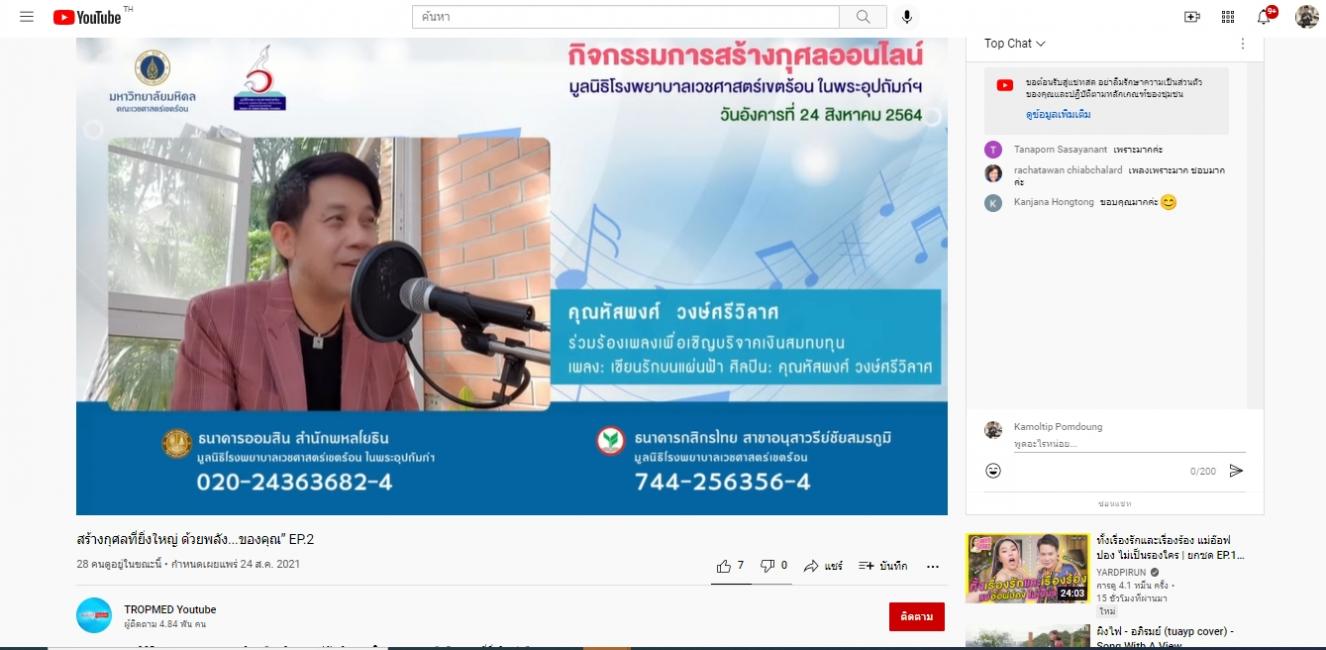Open the notifications bell
This screenshot has height=650, width=1326.
(1265, 16)
